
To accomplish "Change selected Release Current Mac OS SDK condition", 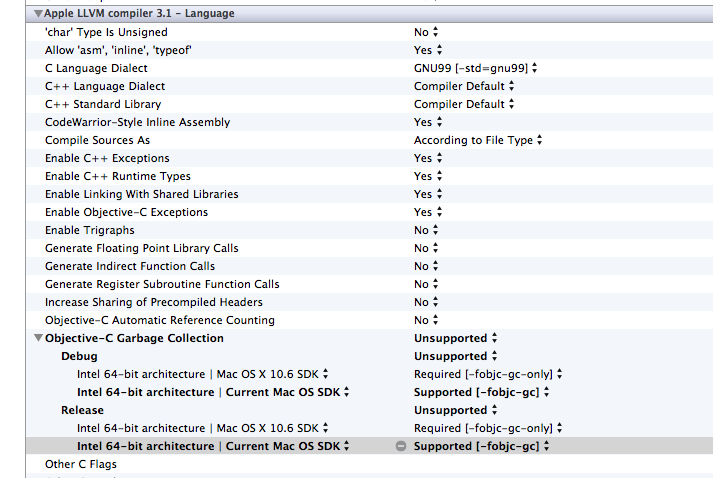I will (288, 446).
